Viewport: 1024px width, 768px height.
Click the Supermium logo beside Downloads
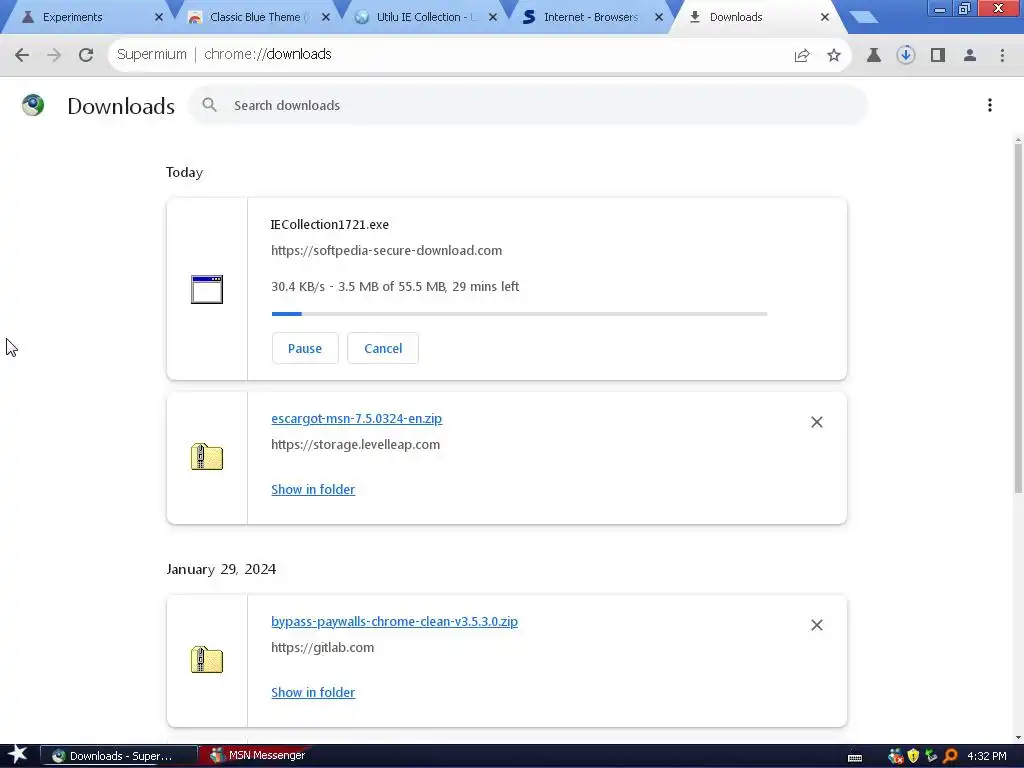33,105
